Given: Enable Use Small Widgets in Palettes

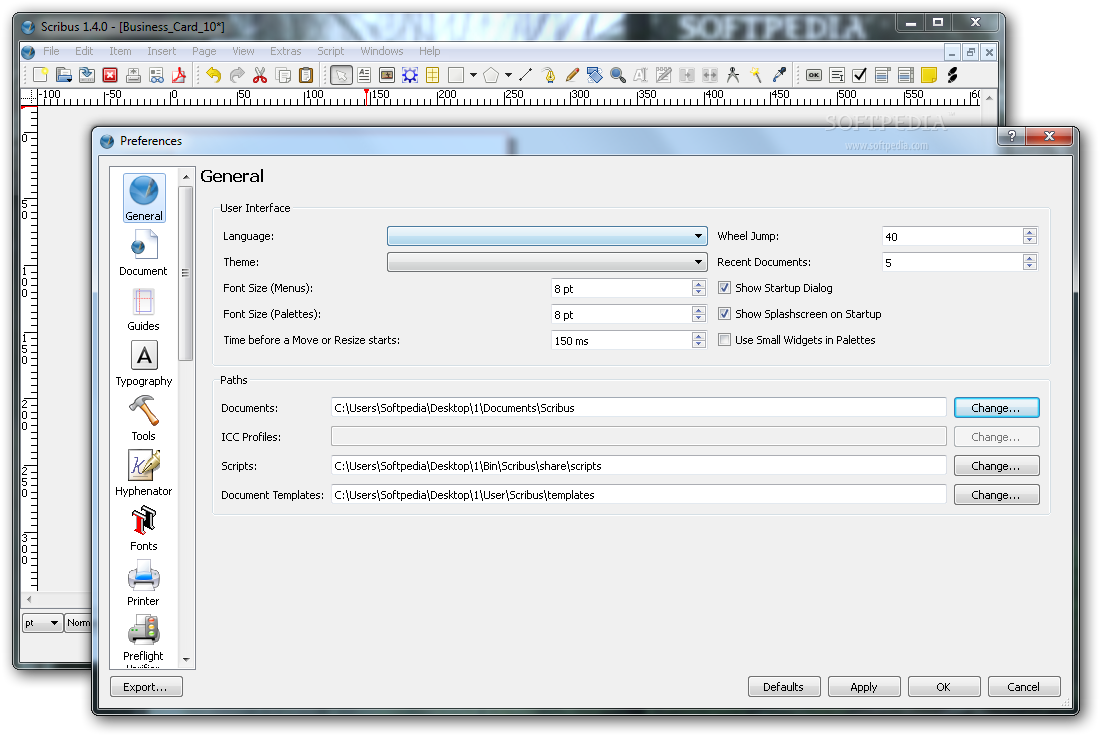Looking at the screenshot, I should pyautogui.click(x=725, y=340).
